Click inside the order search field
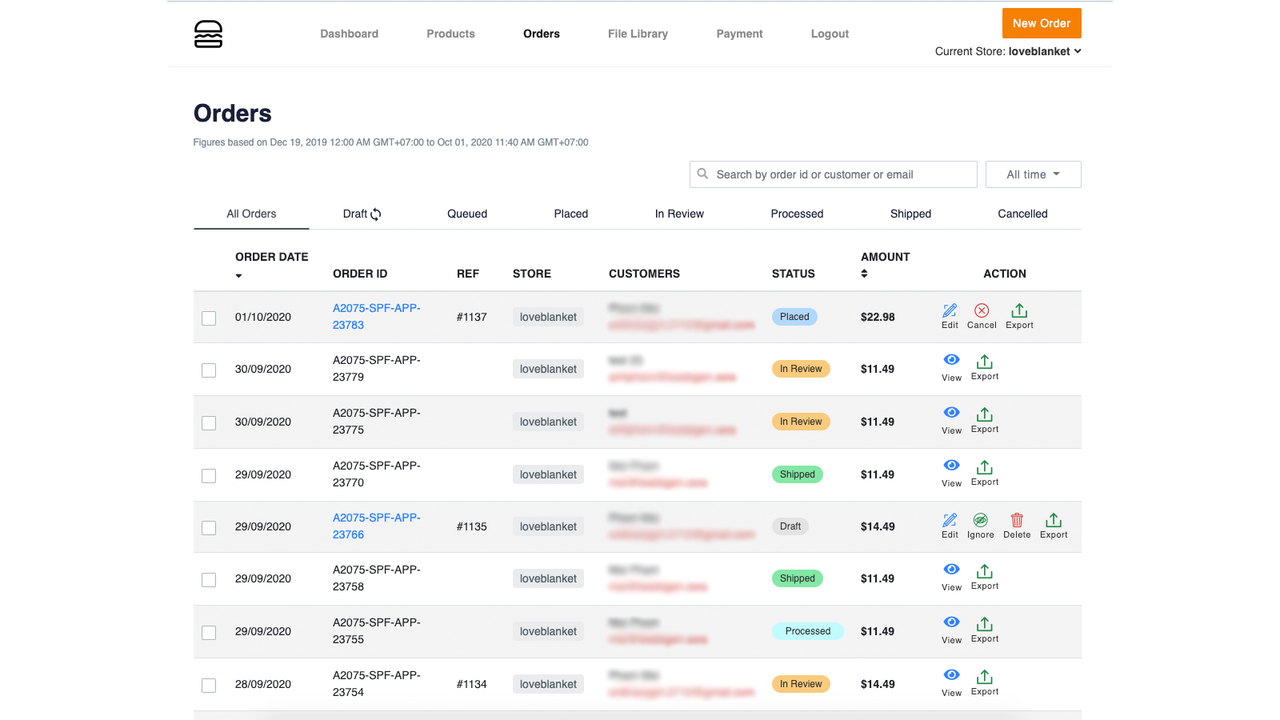Image resolution: width=1280 pixels, height=720 pixels. point(833,174)
